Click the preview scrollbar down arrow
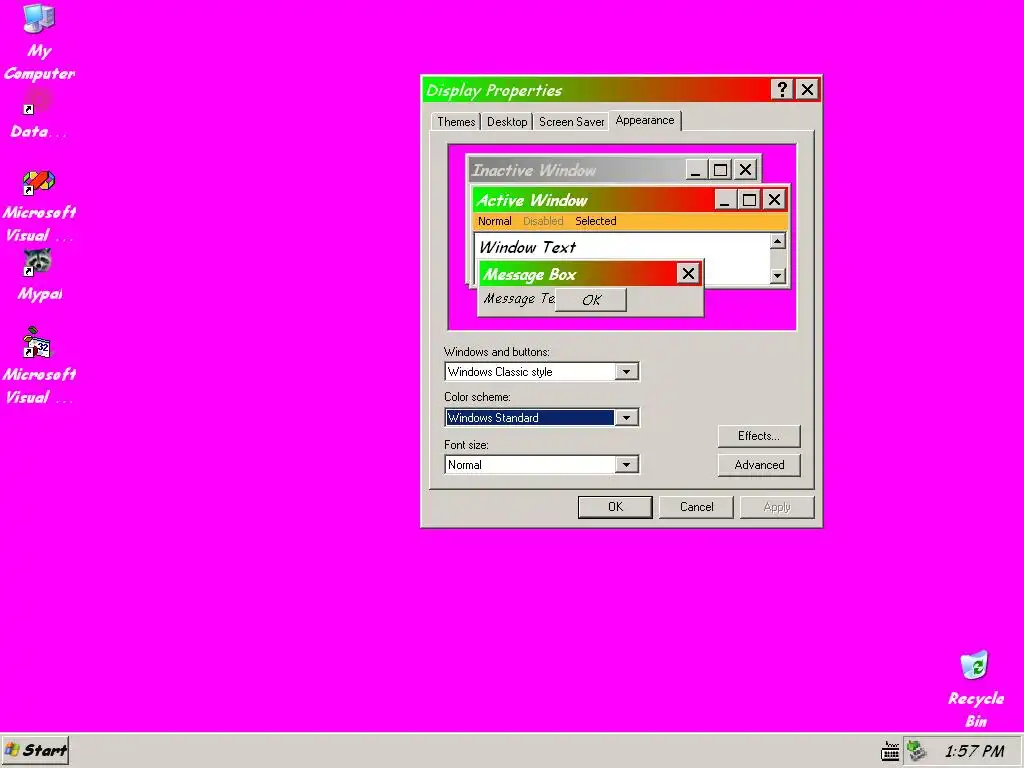This screenshot has height=768, width=1024. pos(777,276)
